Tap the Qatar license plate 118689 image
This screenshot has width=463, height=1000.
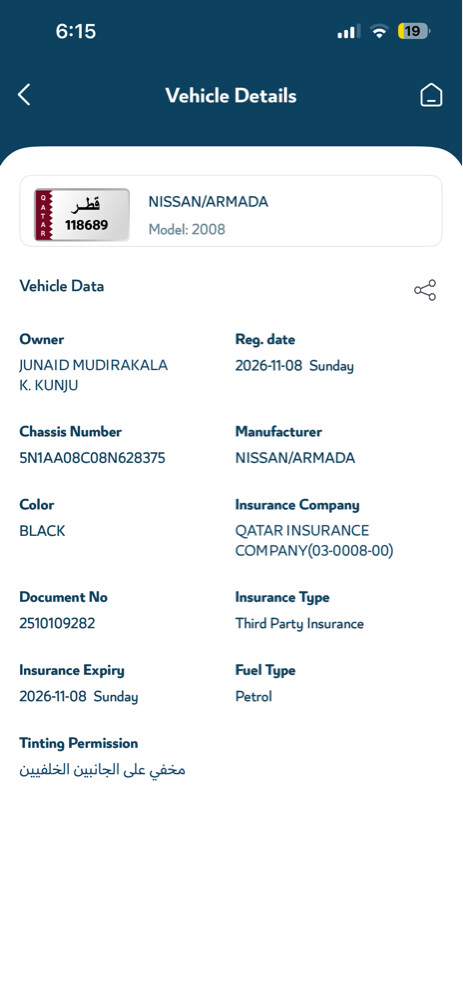click(82, 215)
